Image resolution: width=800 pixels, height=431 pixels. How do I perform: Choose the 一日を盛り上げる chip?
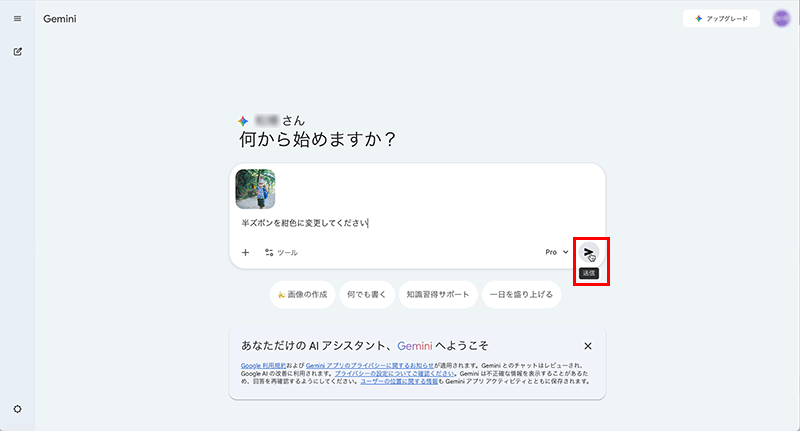pyautogui.click(x=521, y=294)
